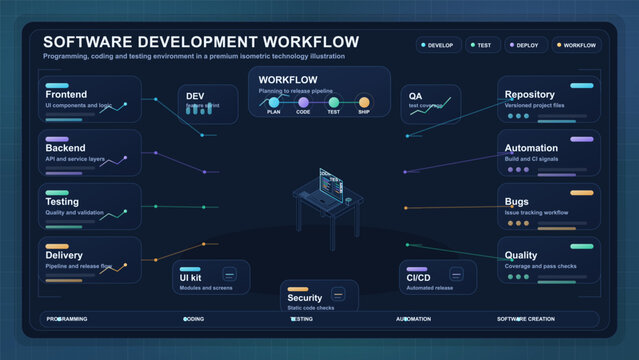Click "Coverage and pass checks" subtitle
The width and height of the screenshot is (639, 360).
[540, 266]
